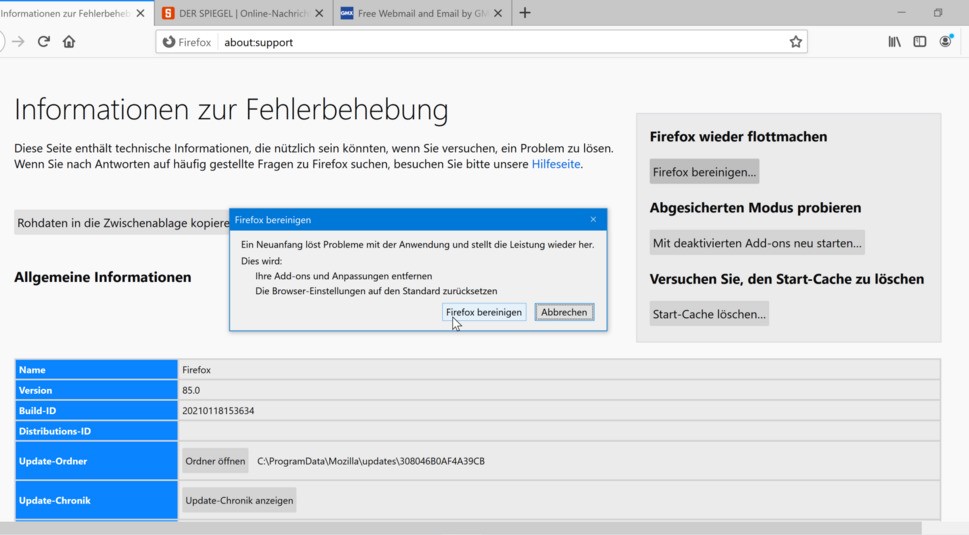Viewport: 969px width, 535px height.
Task: Click the Build-ID row header
Action: click(96, 411)
